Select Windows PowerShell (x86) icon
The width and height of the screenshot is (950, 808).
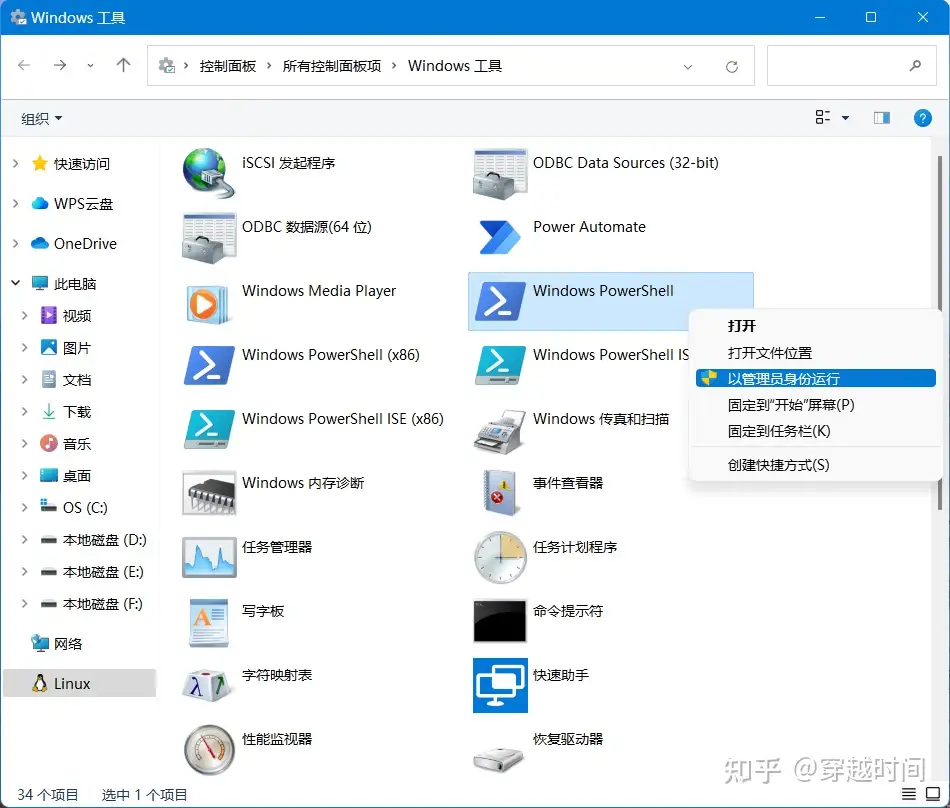pyautogui.click(x=208, y=365)
